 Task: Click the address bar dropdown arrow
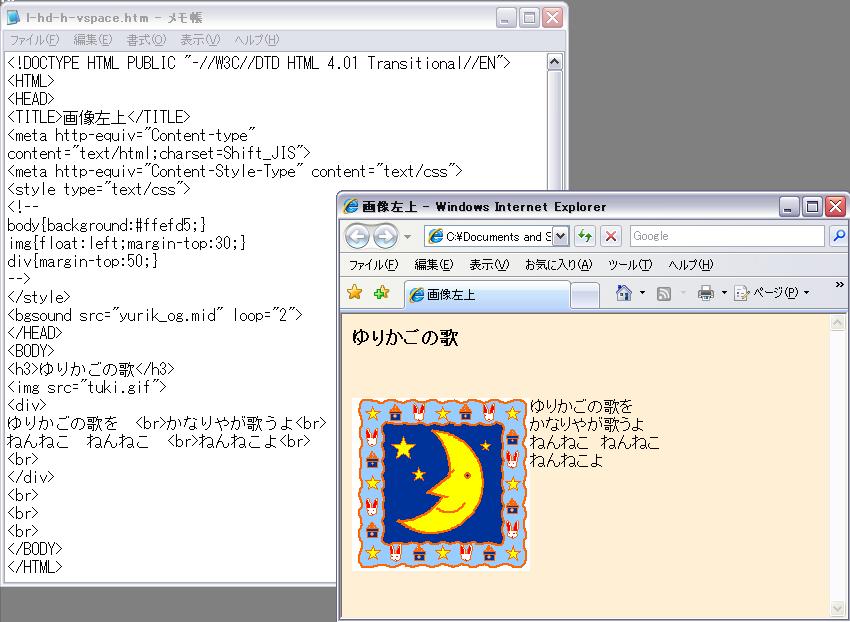561,236
